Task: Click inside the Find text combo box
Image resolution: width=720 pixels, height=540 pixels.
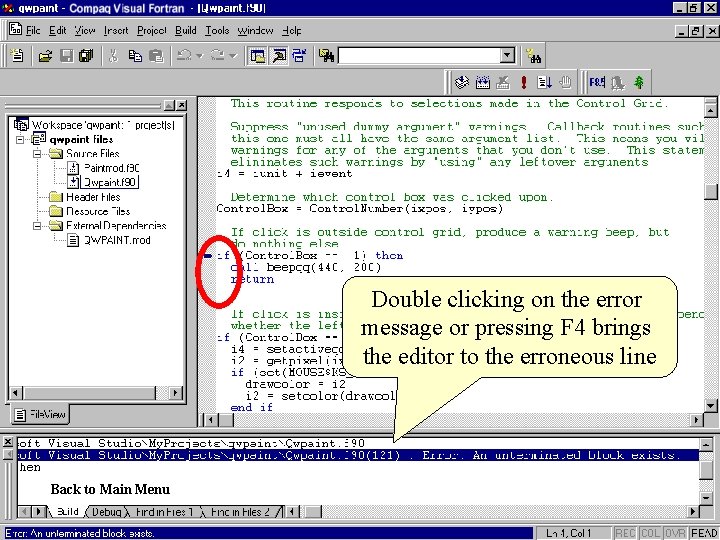Action: (419, 56)
